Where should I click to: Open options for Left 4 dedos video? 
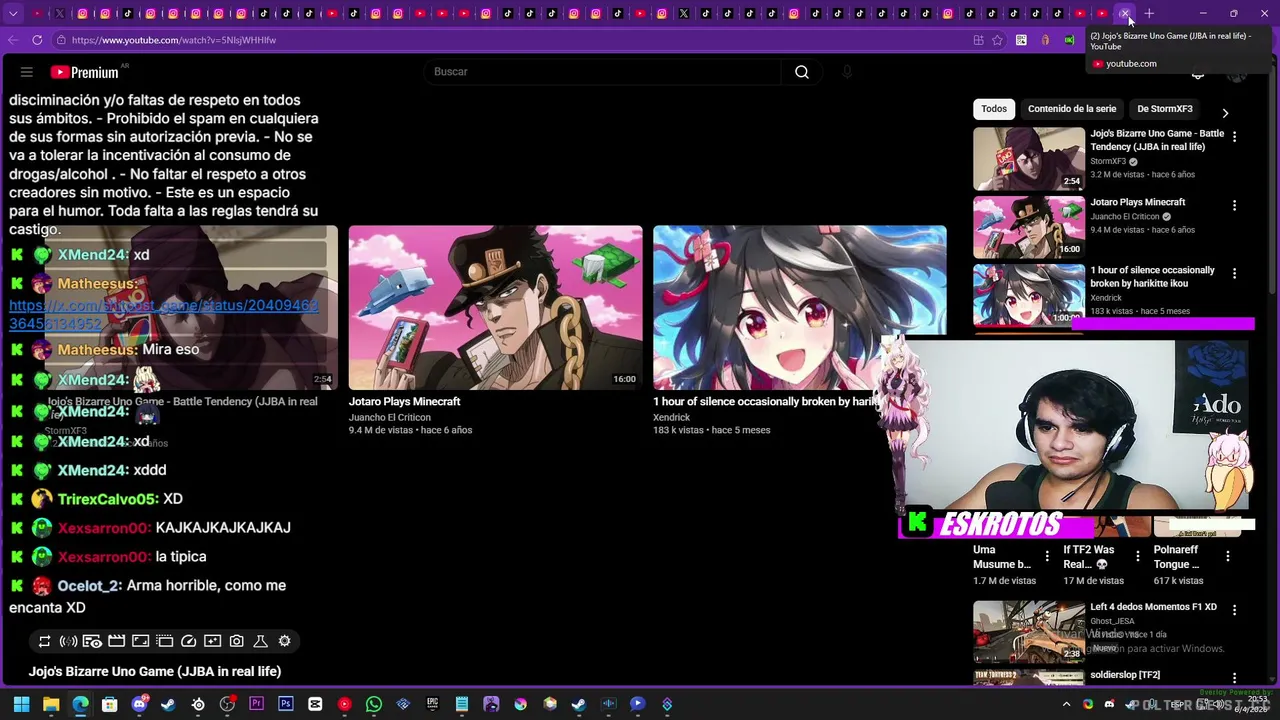pos(1234,610)
